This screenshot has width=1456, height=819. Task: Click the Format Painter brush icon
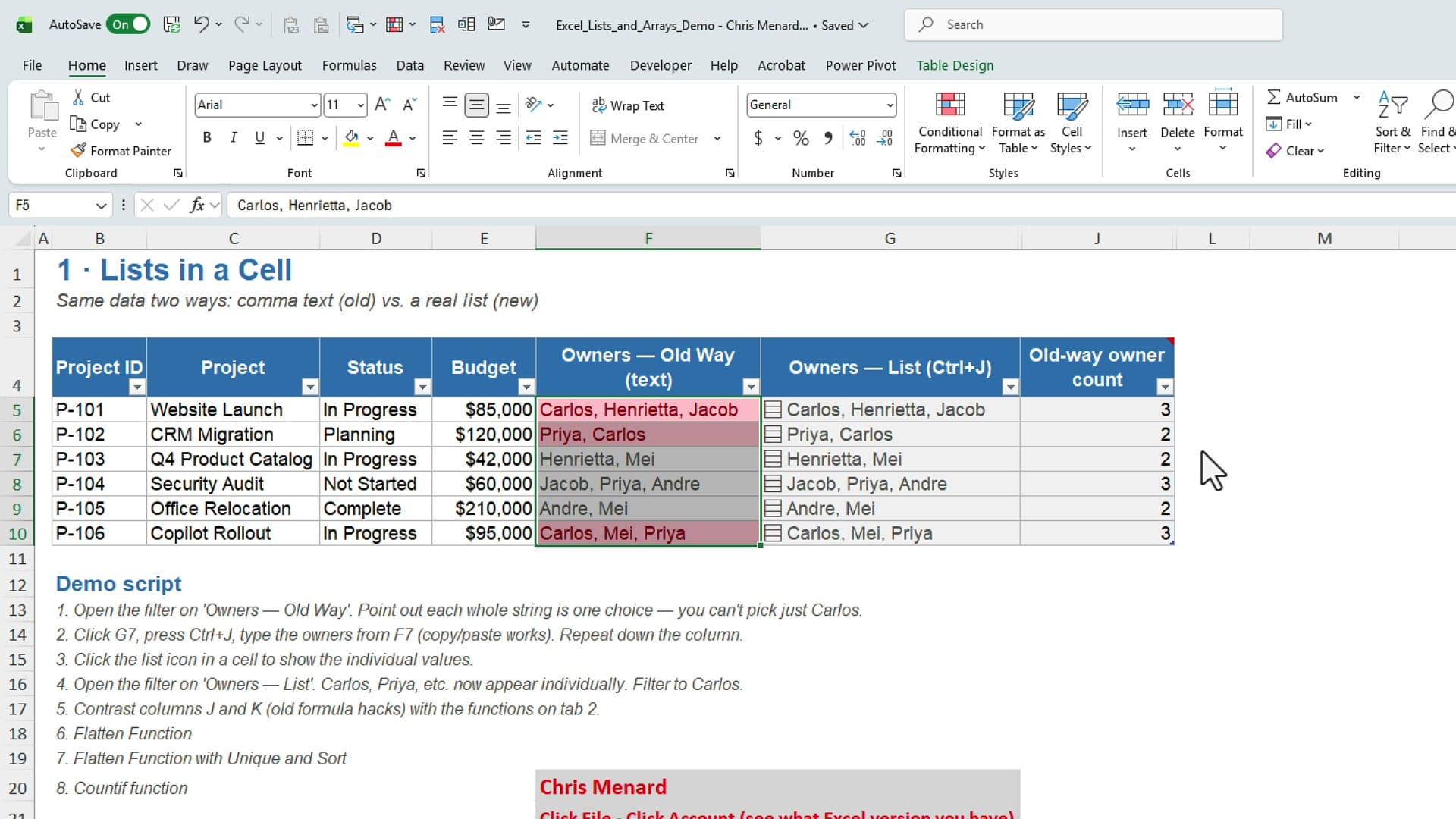pyautogui.click(x=78, y=150)
